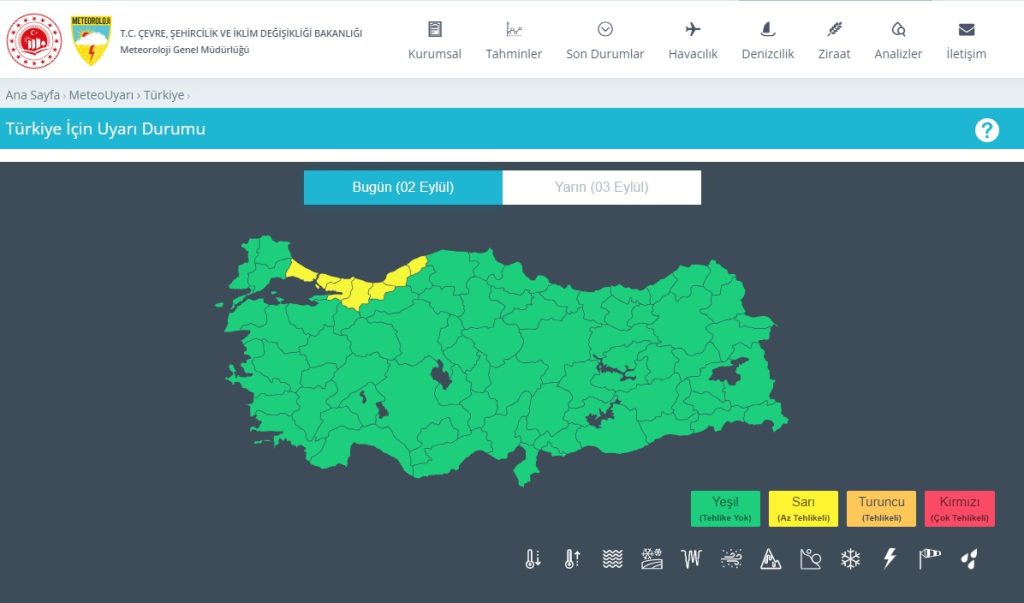Switch to Yarın (03 Eylül) tab
The width and height of the screenshot is (1024, 603).
click(x=601, y=187)
